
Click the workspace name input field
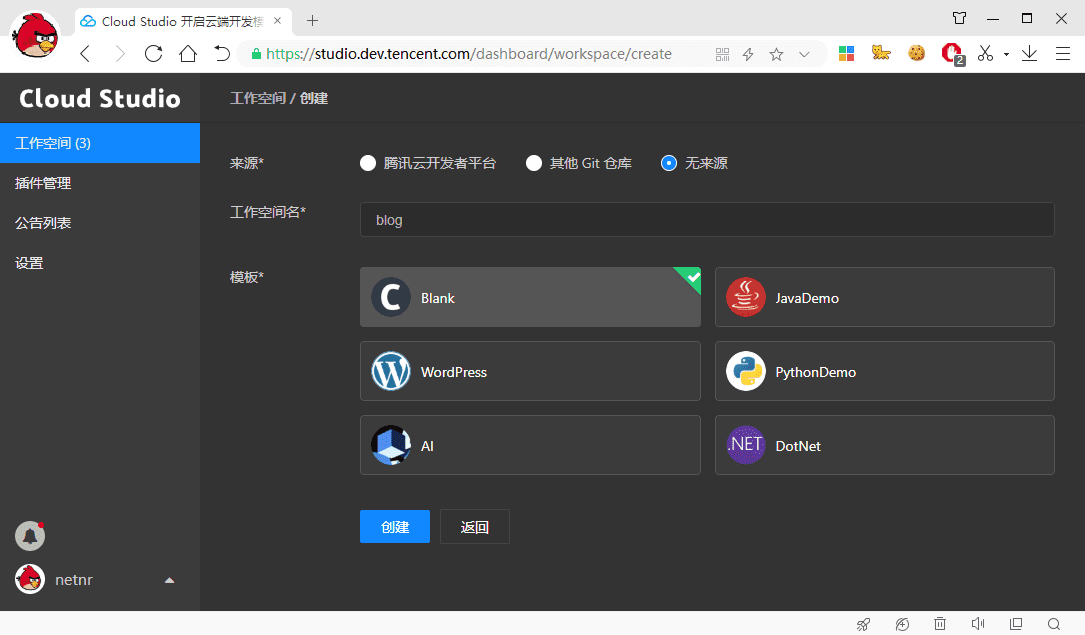point(706,220)
